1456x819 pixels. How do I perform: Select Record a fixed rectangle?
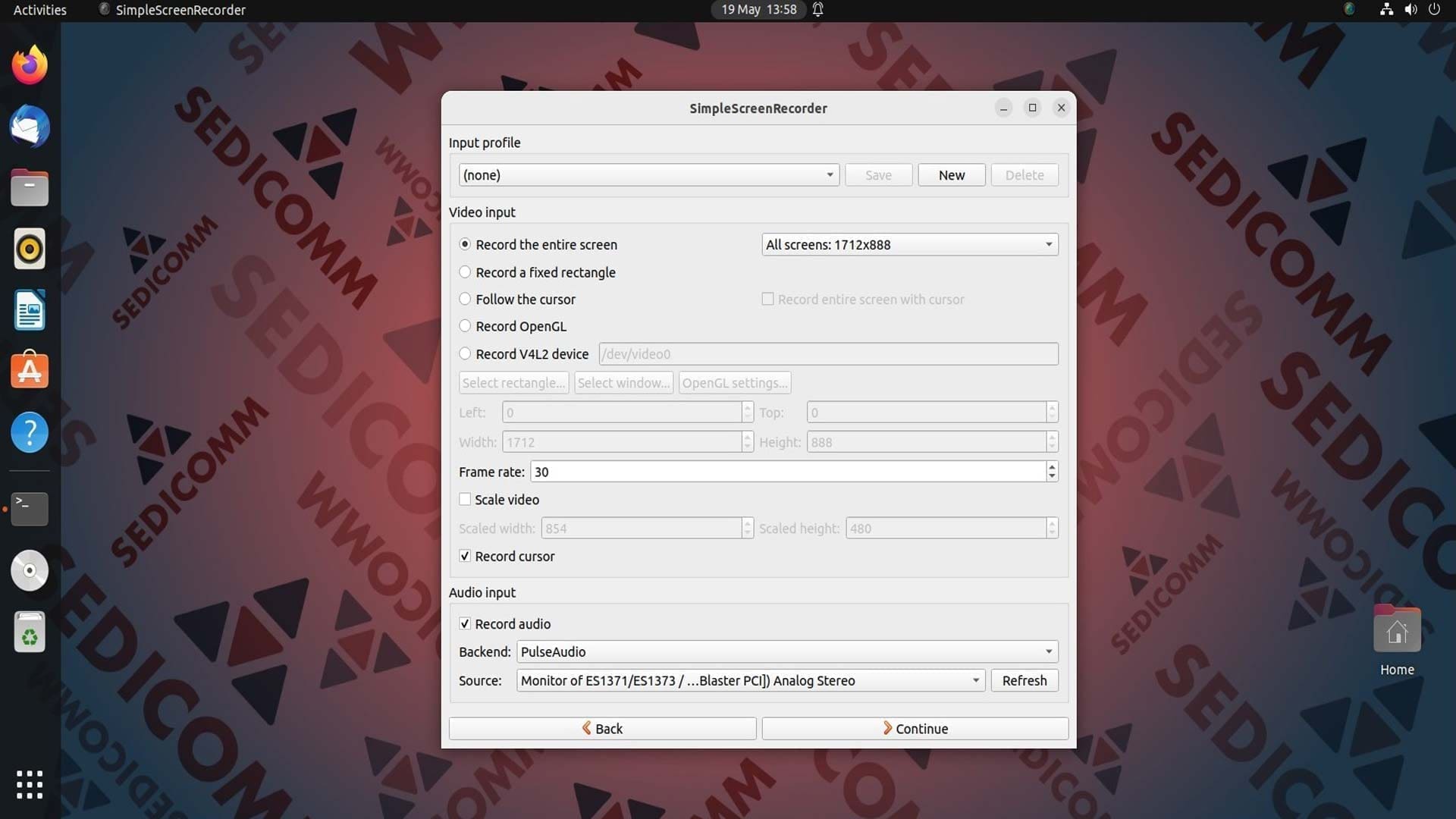click(x=538, y=272)
